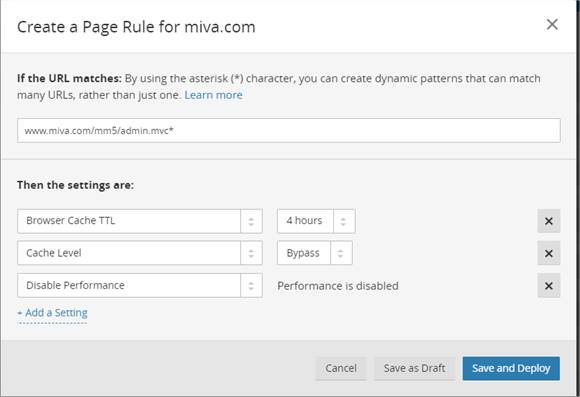Open the Bypass value dropdown
This screenshot has height=397, width=580.
point(314,253)
